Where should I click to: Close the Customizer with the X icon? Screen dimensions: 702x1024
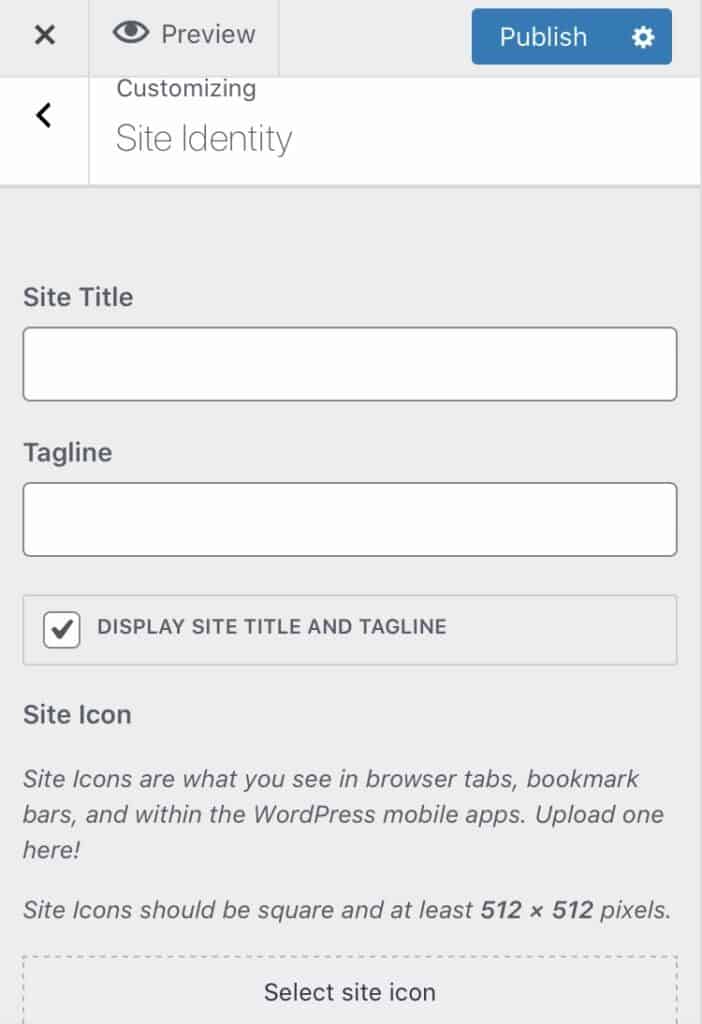[x=44, y=35]
